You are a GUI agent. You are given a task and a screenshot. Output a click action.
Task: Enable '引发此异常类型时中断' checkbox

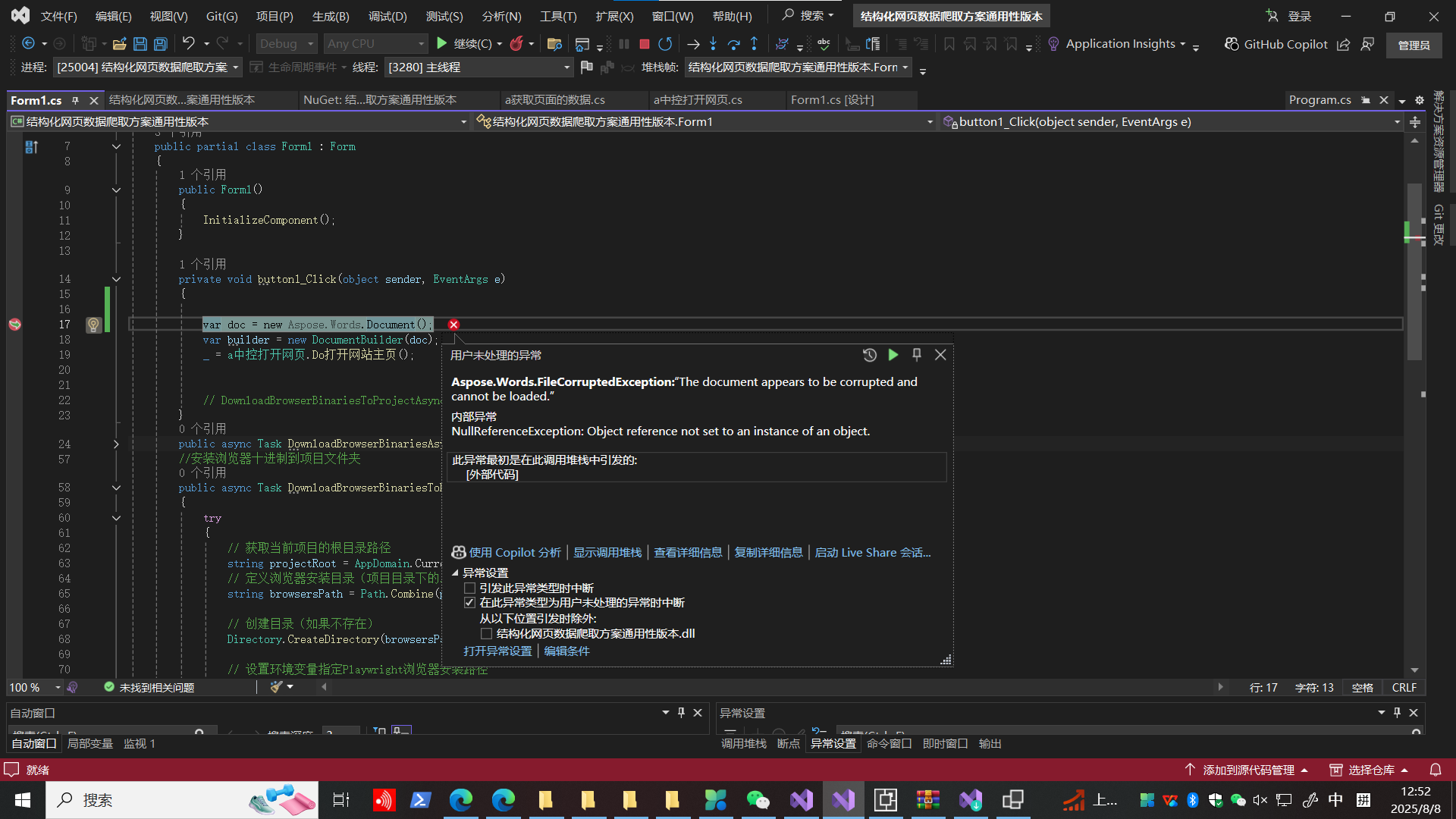[x=470, y=588]
